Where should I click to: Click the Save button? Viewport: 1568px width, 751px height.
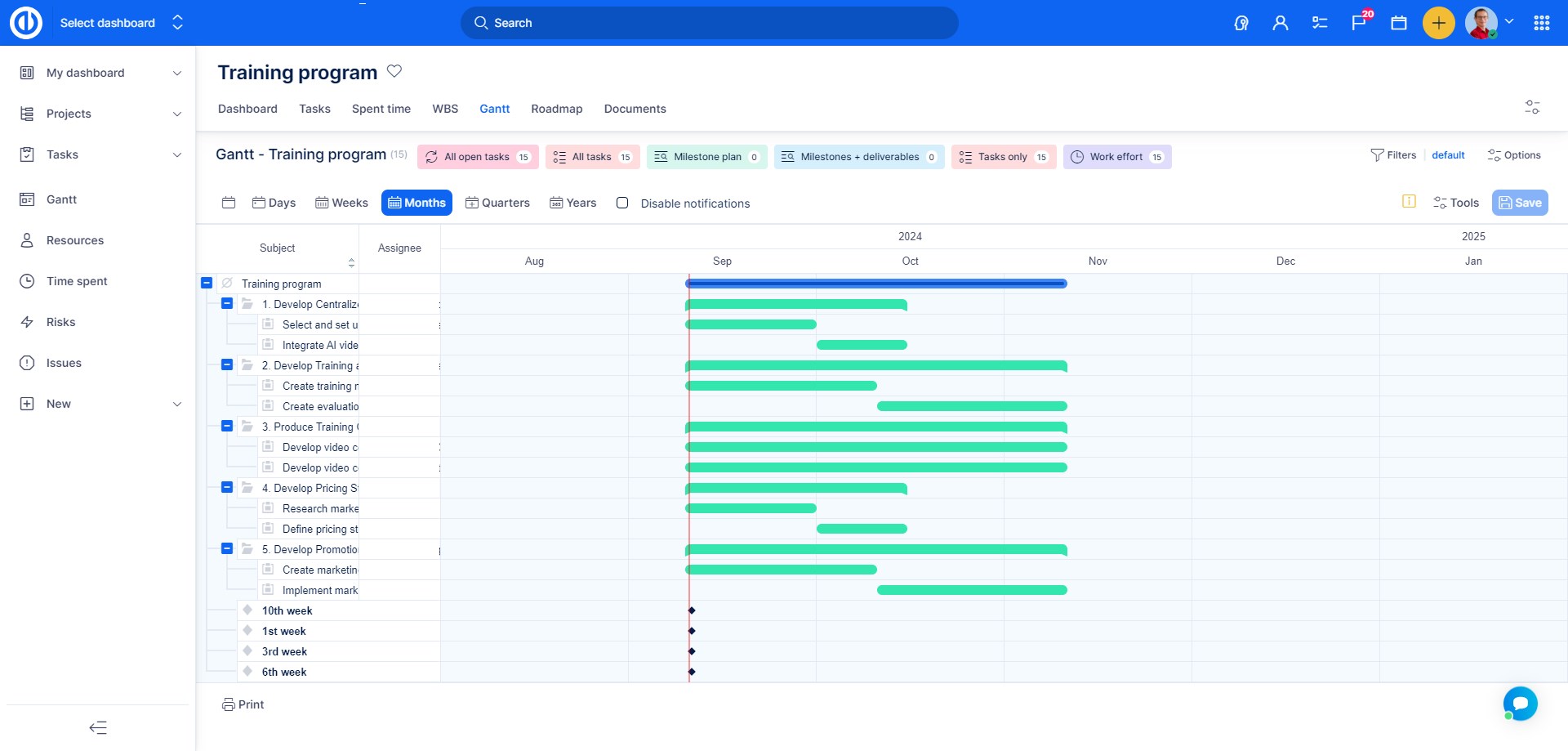[x=1519, y=203]
